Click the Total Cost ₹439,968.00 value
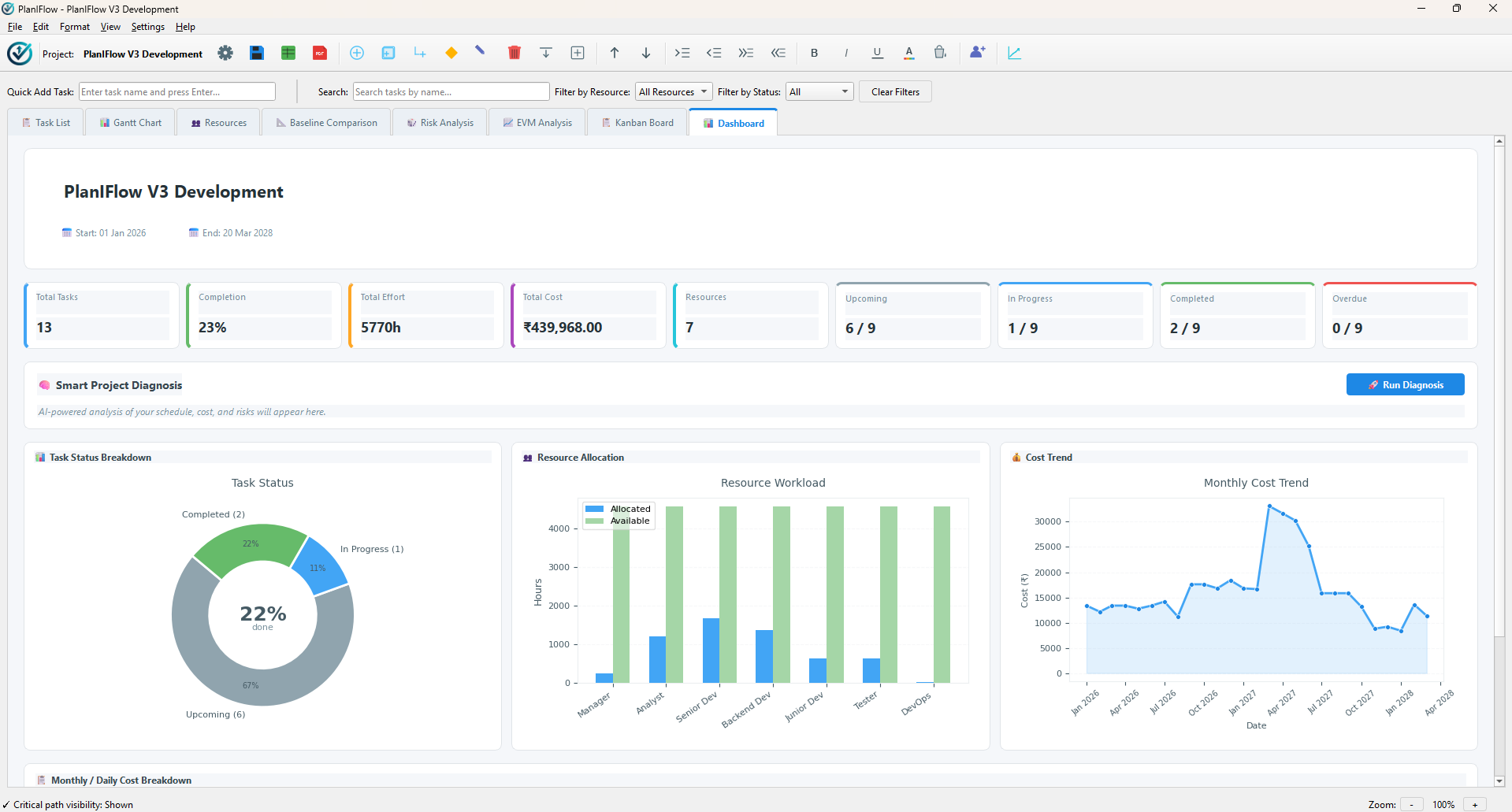This screenshot has width=1512, height=812. pyautogui.click(x=563, y=328)
